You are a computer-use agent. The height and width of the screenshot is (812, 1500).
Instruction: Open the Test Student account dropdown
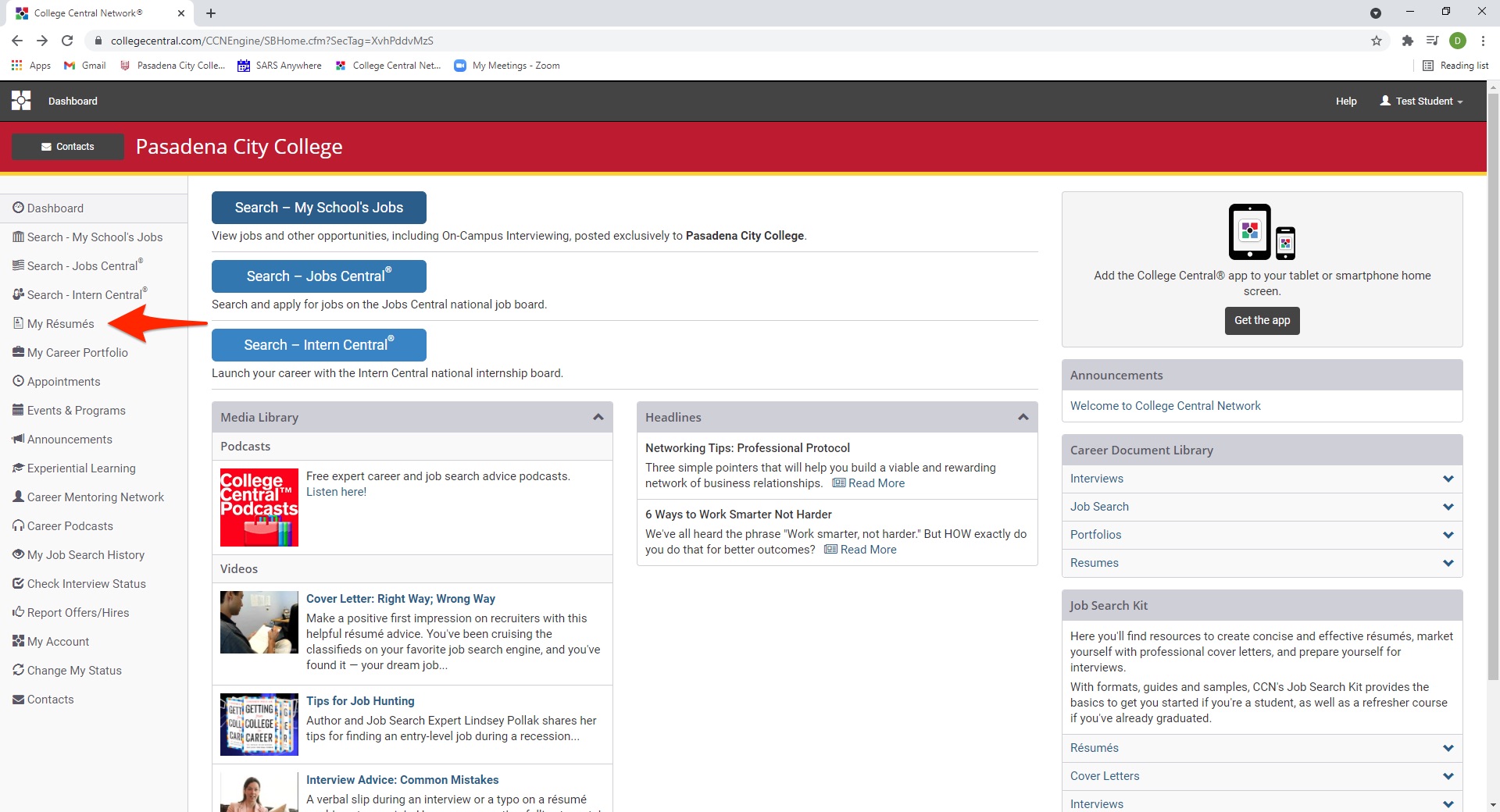click(1422, 101)
